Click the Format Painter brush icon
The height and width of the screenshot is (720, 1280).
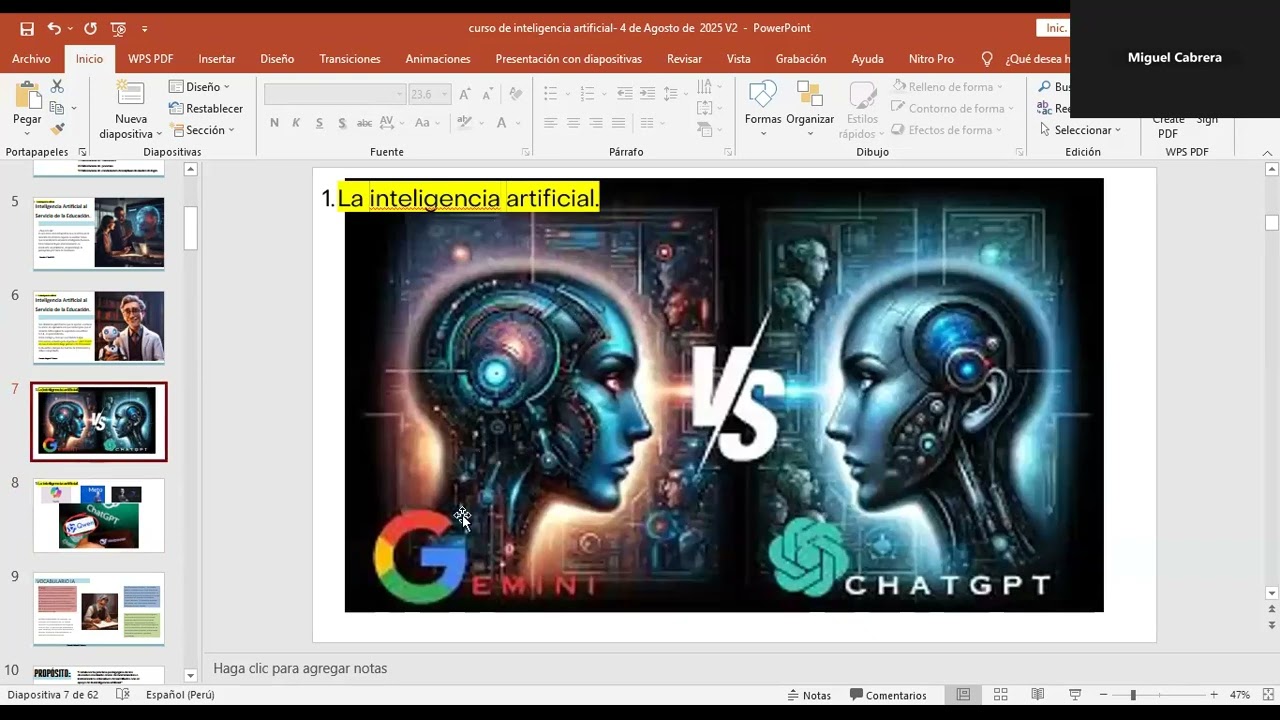point(57,129)
